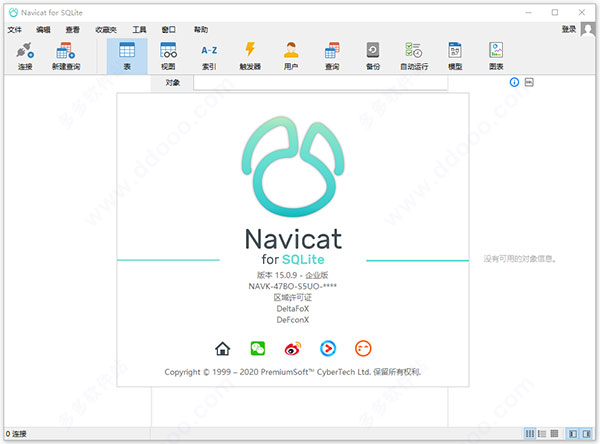Click the NAVK-47BO-S5UO license key text
Screen dimensions: 600x444
293,286
